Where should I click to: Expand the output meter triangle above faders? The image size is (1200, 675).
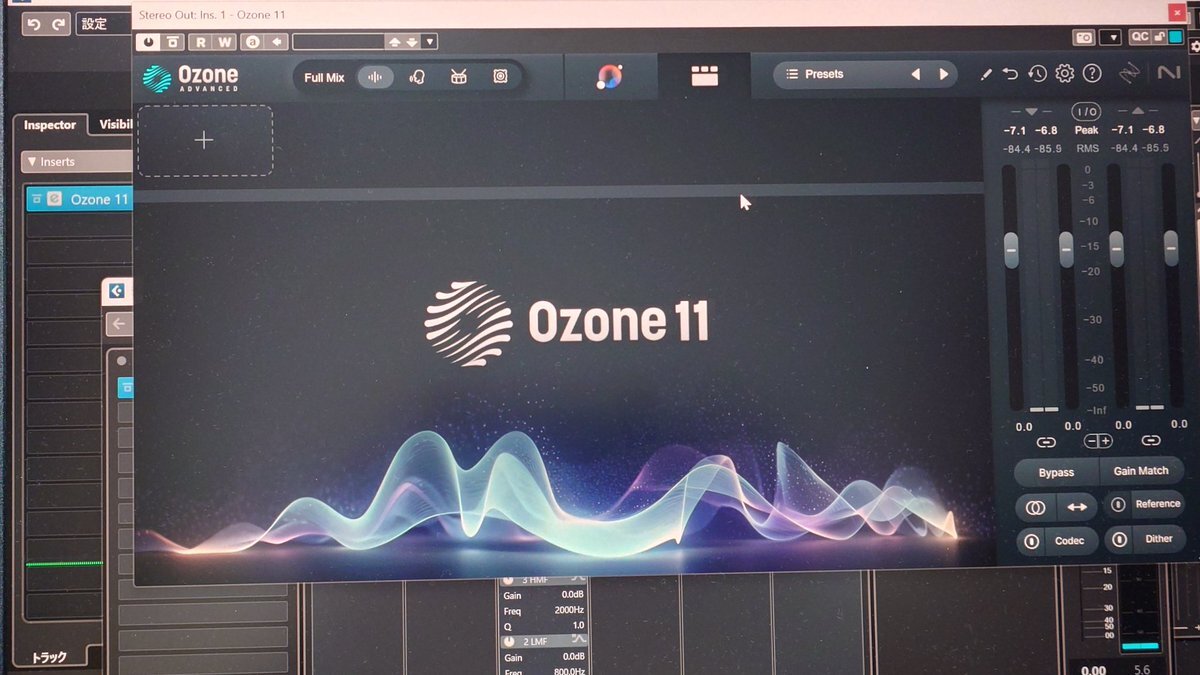1138,110
